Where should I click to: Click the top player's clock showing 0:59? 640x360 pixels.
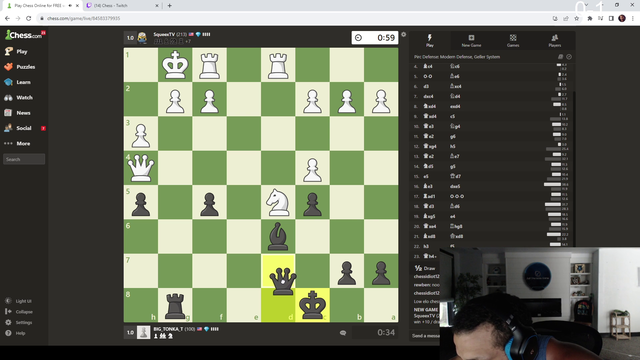click(375, 38)
